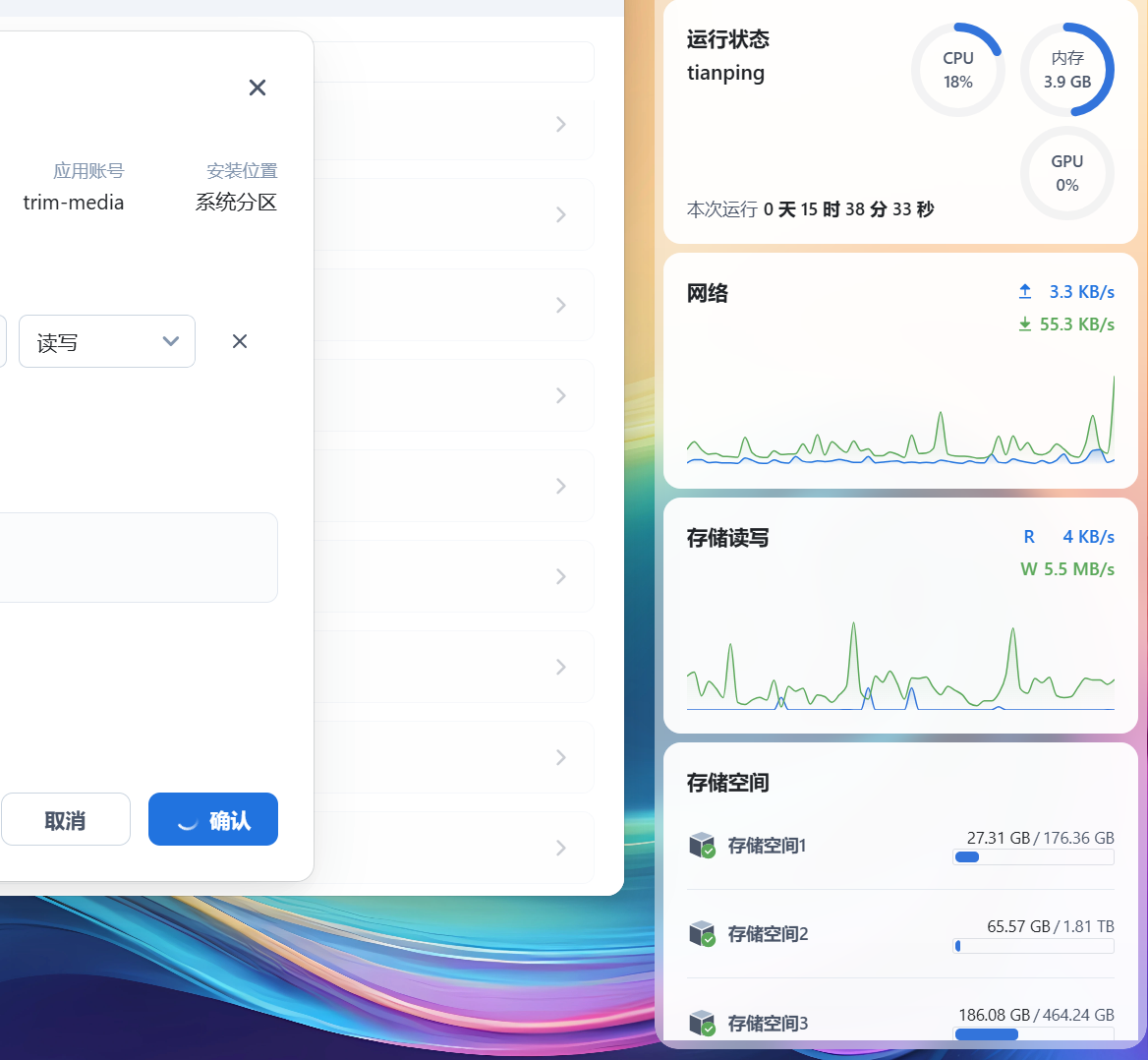Click the 存储空间1 disk icon
This screenshot has height=1060, width=1148.
point(703,846)
